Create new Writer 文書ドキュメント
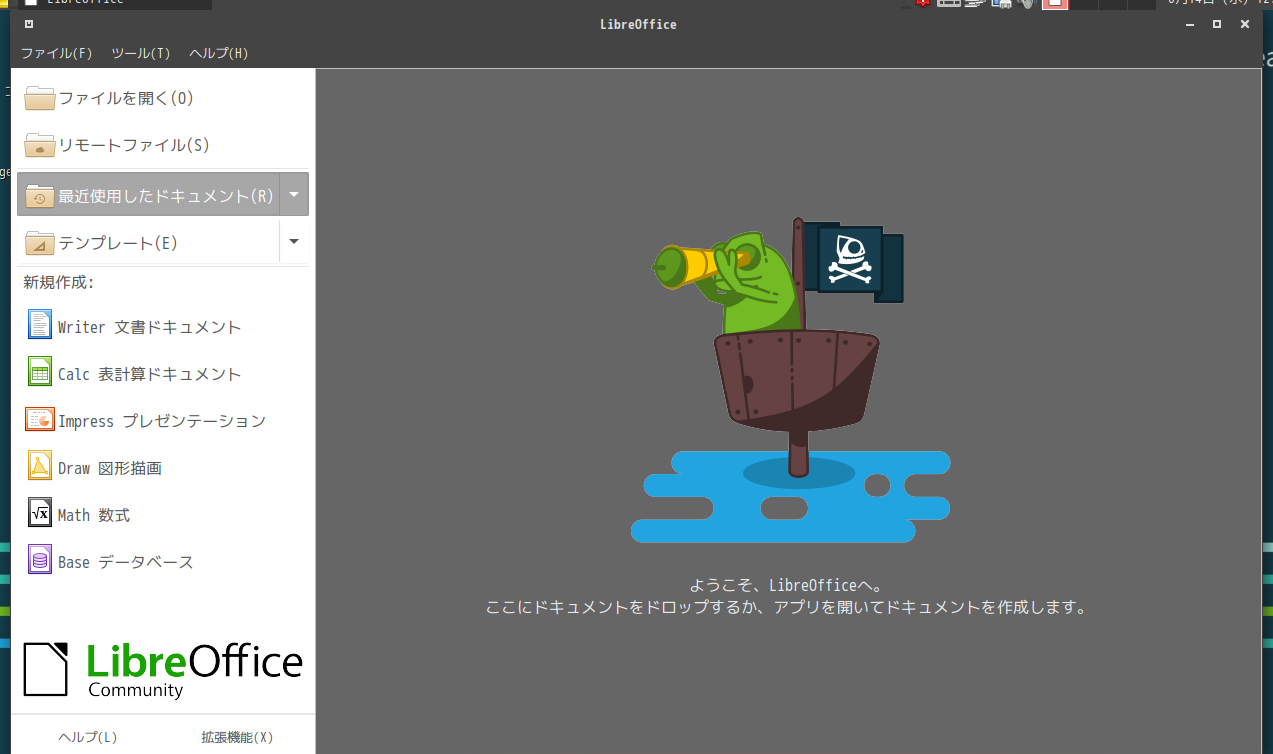The width and height of the screenshot is (1273, 754). (163, 326)
